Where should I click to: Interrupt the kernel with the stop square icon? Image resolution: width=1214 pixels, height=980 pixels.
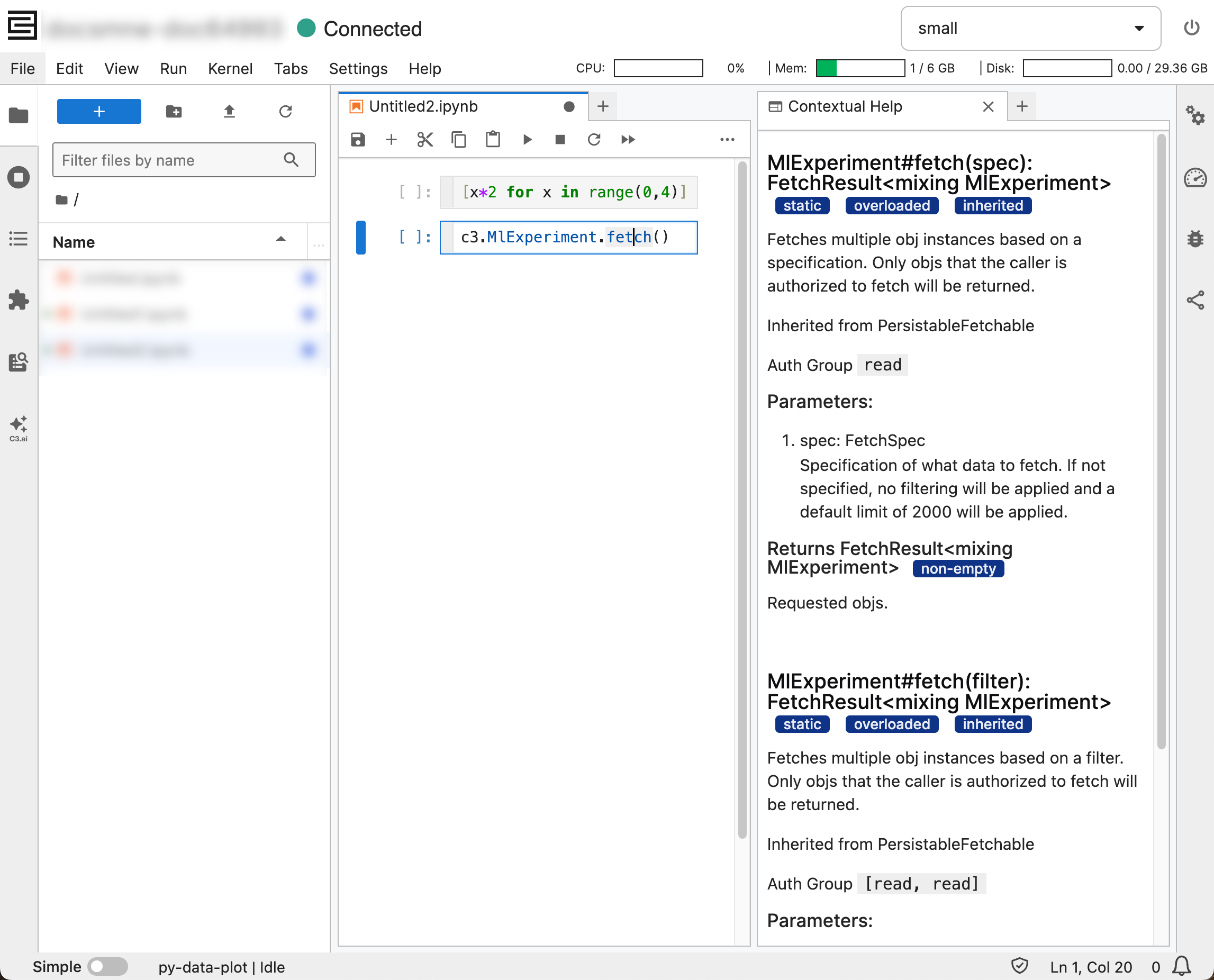point(560,140)
